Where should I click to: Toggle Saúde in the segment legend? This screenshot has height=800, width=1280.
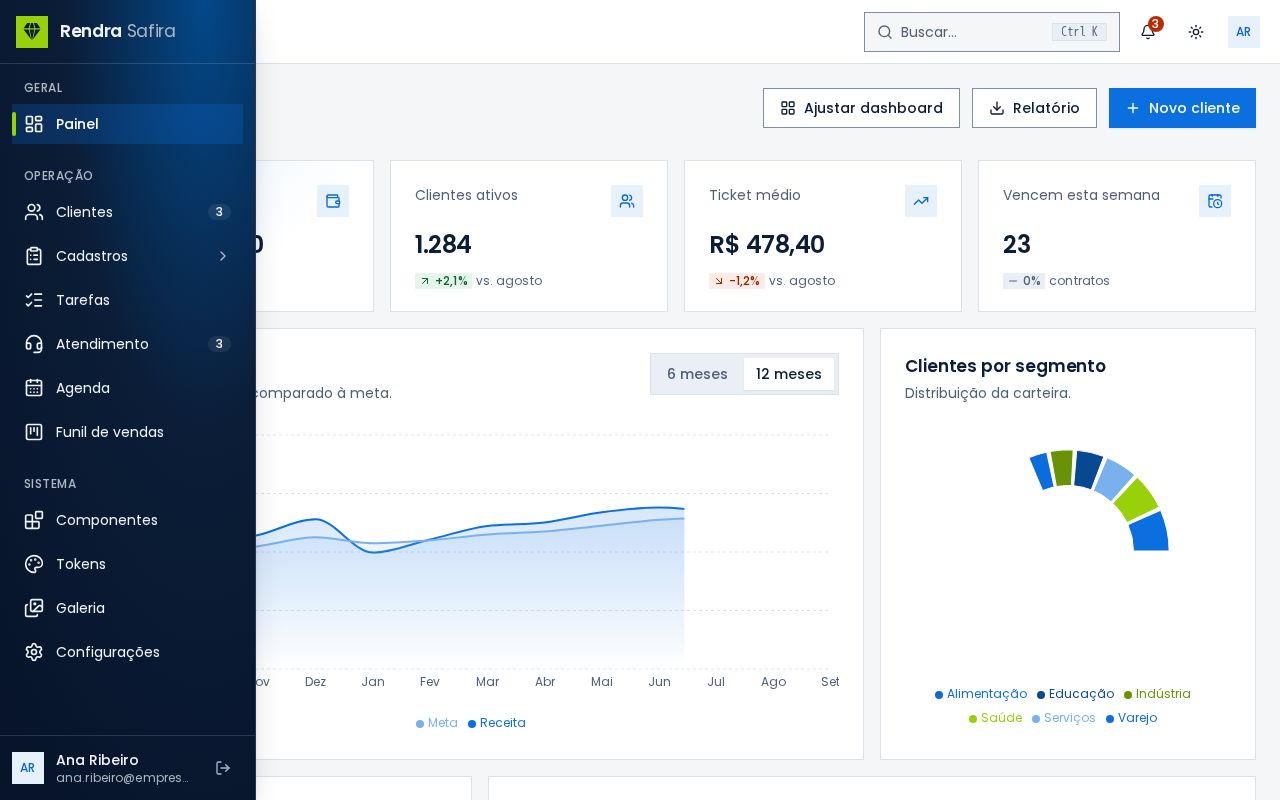(x=996, y=718)
